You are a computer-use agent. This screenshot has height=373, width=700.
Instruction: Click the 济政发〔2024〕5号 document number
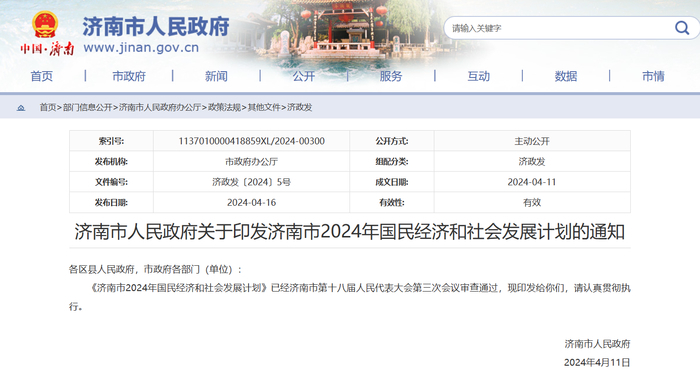pyautogui.click(x=251, y=182)
